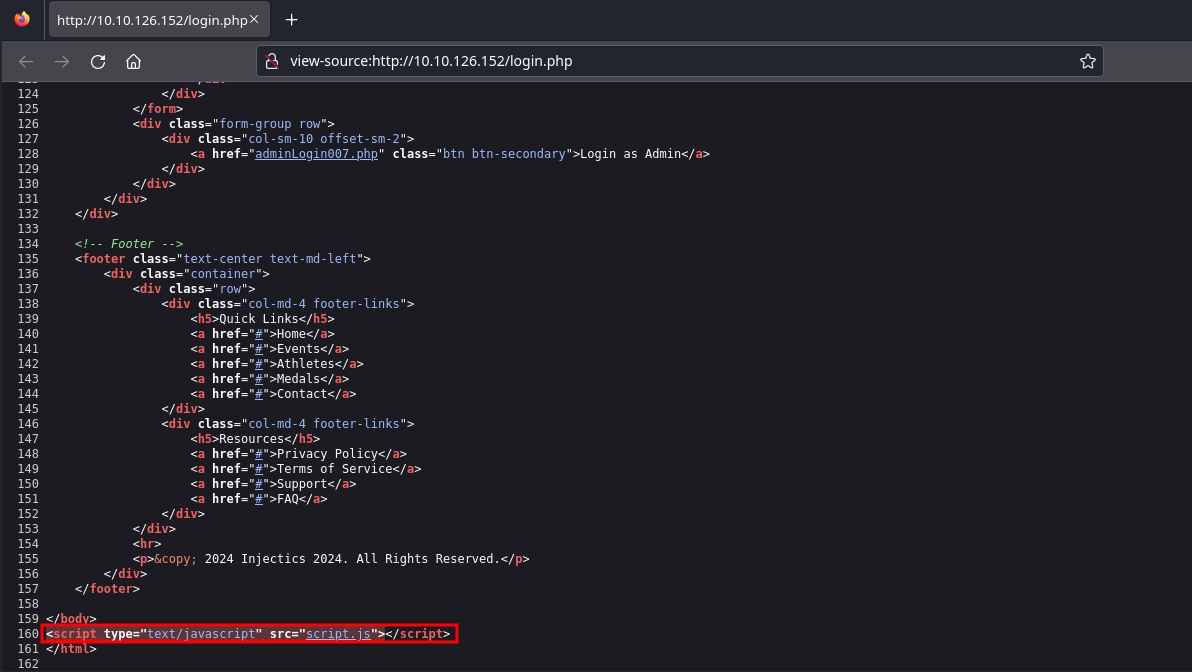Viewport: 1192px width, 672px height.
Task: Reload the current page
Action: tap(97, 61)
